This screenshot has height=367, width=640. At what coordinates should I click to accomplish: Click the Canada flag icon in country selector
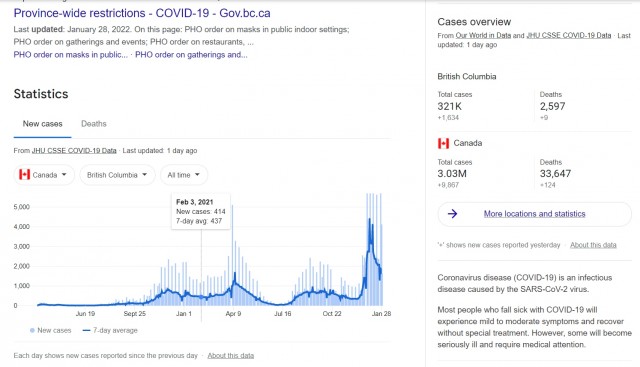coord(24,175)
